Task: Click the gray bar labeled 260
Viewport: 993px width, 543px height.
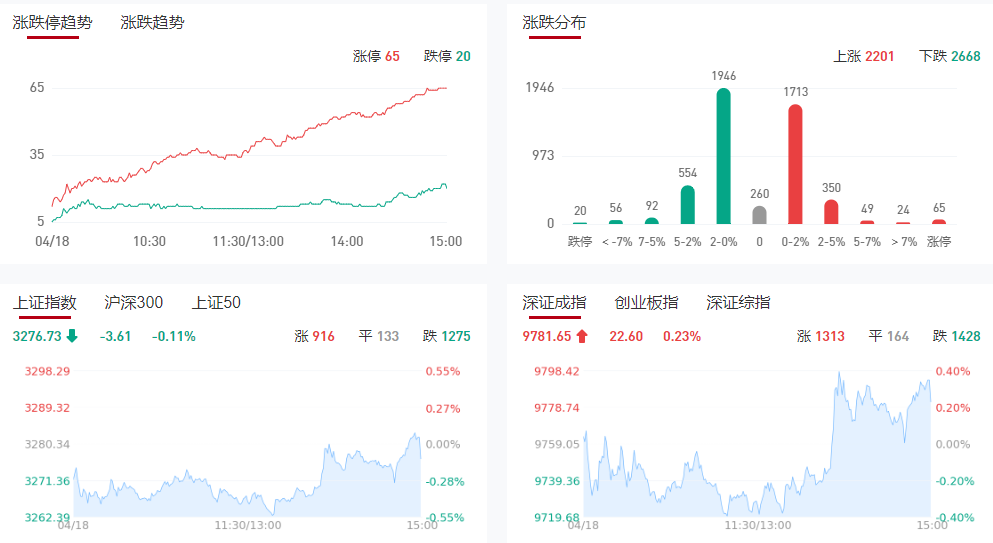Action: [x=760, y=214]
